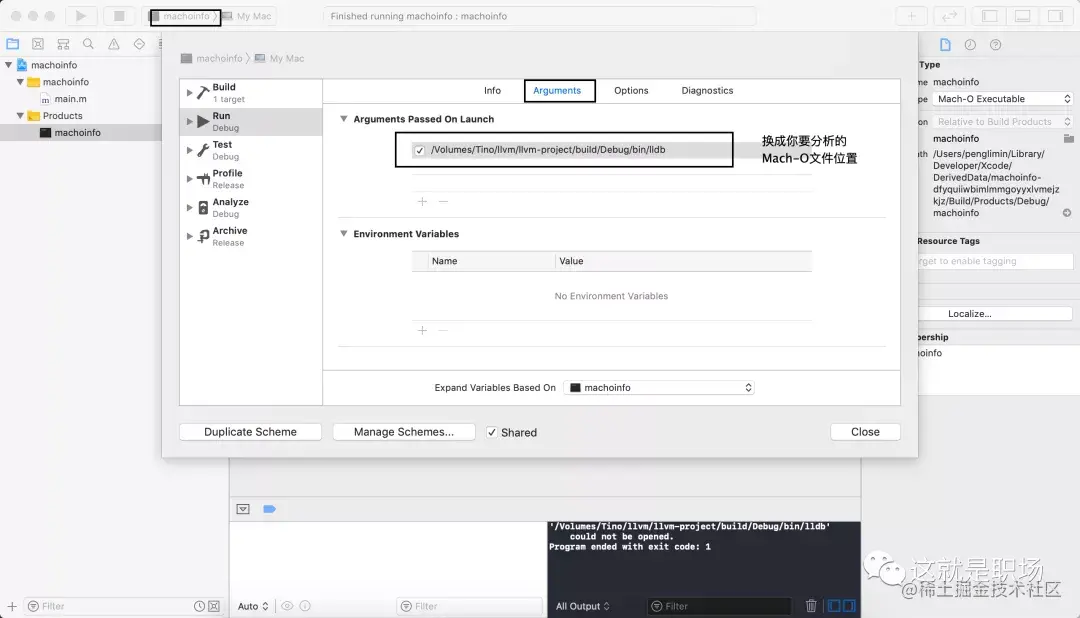Collapse Arguments Passed On Launch section
Image resolution: width=1080 pixels, height=618 pixels.
[344, 119]
